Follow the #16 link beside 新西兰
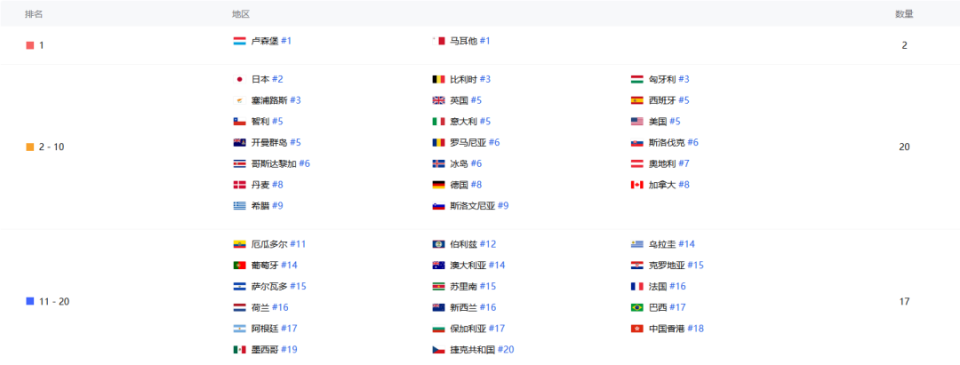This screenshot has height=365, width=960. (488, 307)
